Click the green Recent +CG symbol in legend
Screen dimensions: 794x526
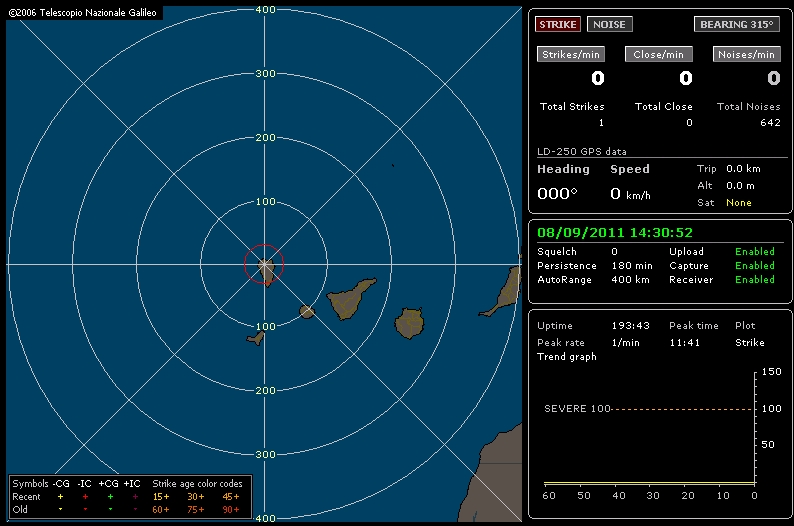110,496
